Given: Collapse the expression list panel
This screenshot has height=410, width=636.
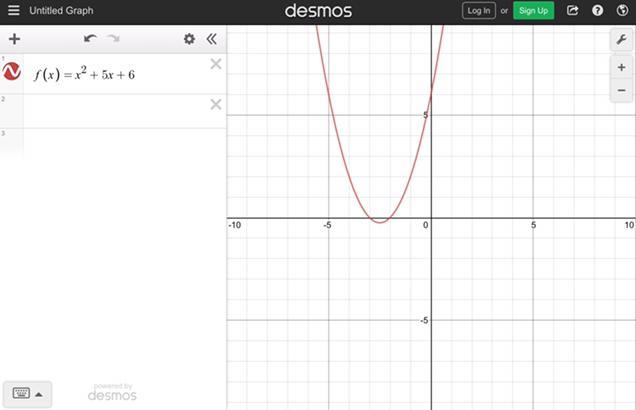Looking at the screenshot, I should tap(211, 39).
